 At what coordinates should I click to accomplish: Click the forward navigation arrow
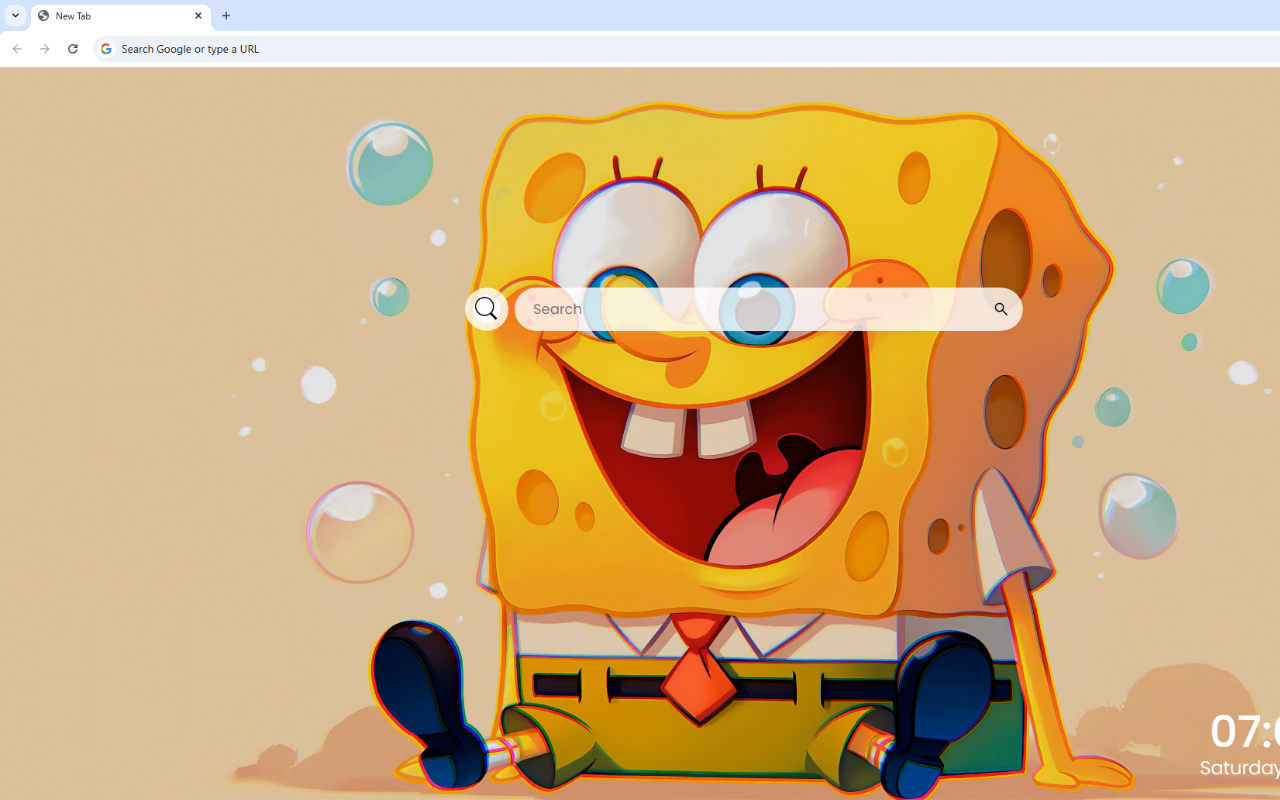click(44, 48)
